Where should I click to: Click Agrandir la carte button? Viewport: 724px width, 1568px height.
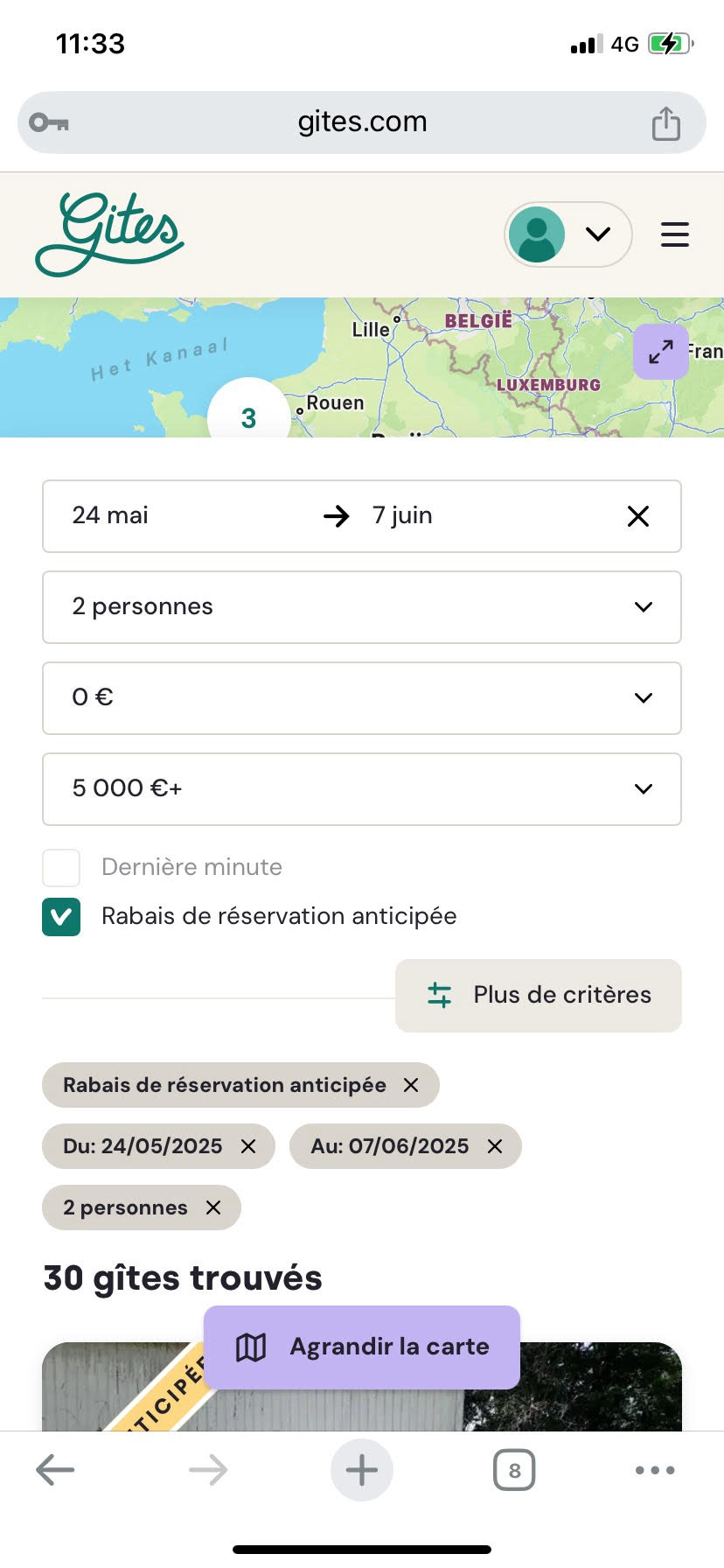(x=362, y=1347)
